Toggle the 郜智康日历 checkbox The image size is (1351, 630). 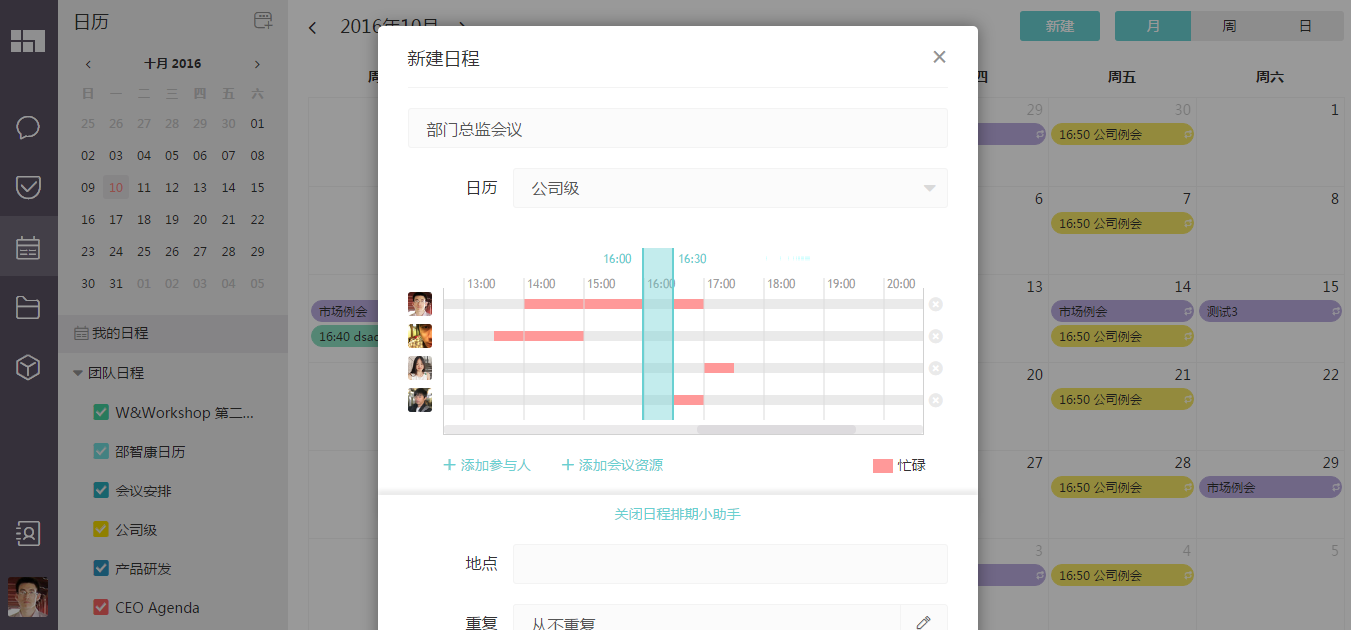(x=101, y=451)
